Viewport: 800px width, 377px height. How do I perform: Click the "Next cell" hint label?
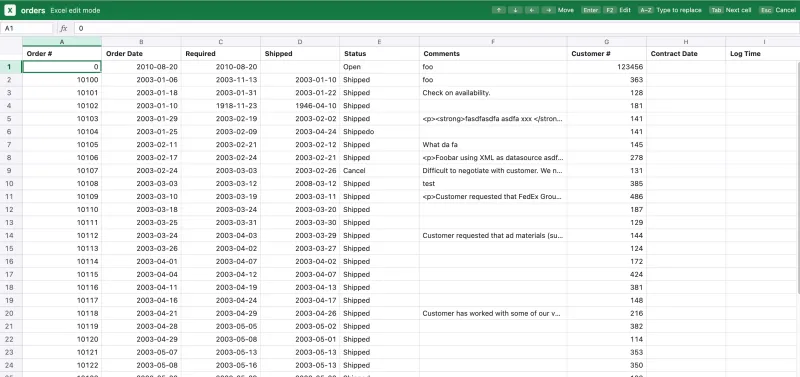pos(739,10)
